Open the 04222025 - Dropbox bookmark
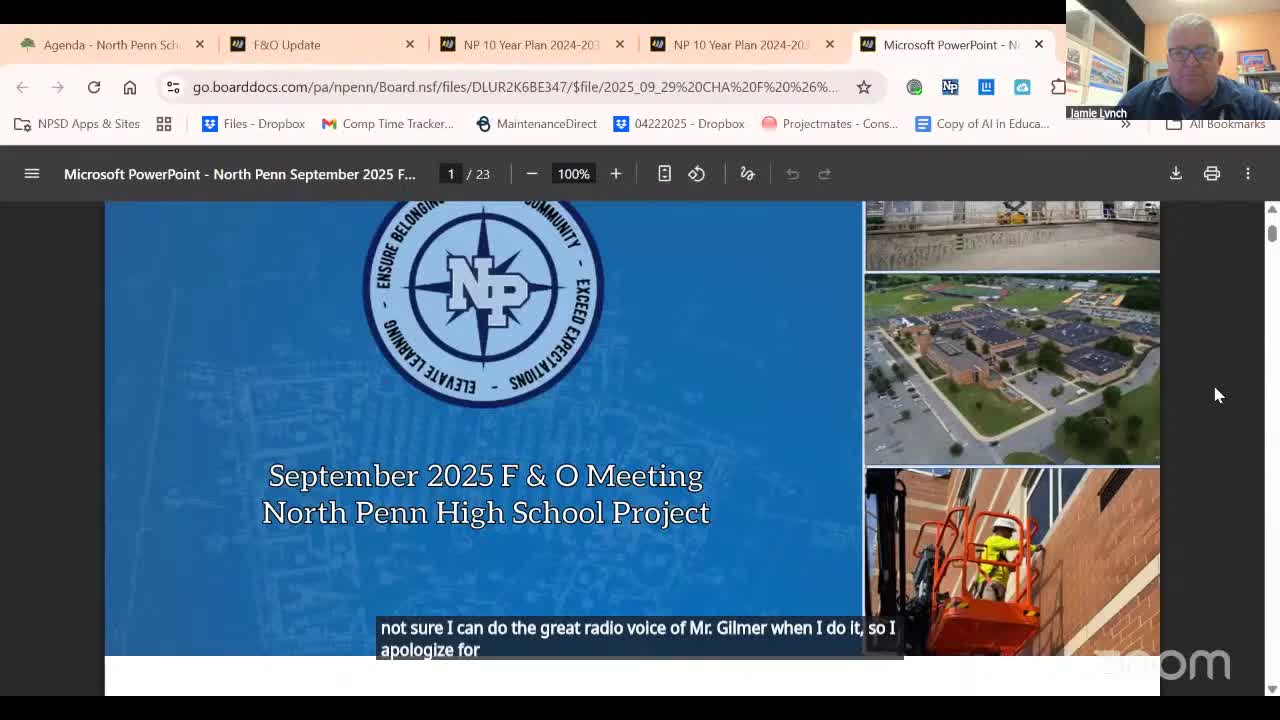Screen dimensions: 1280x720 (680, 124)
